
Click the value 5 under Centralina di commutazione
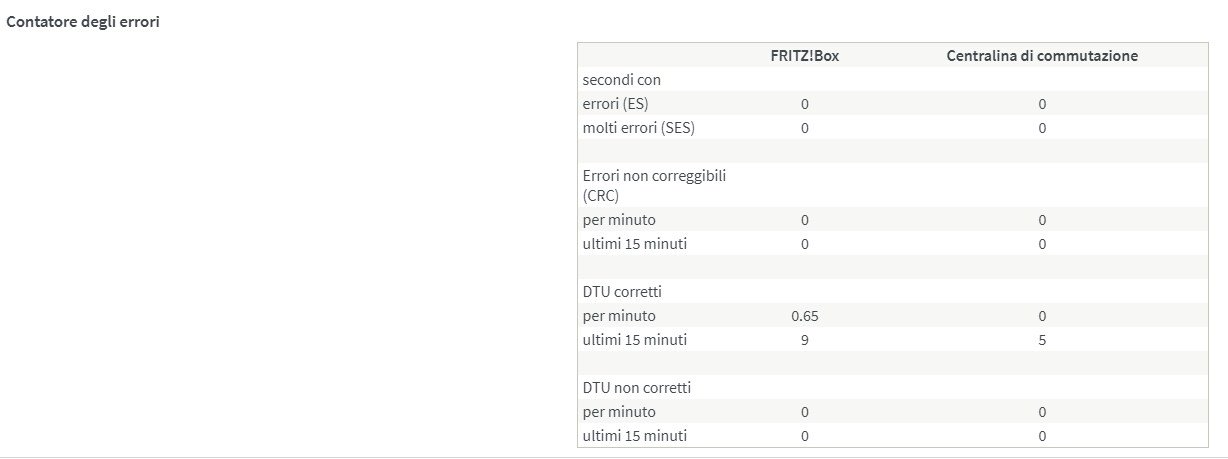click(1041, 340)
